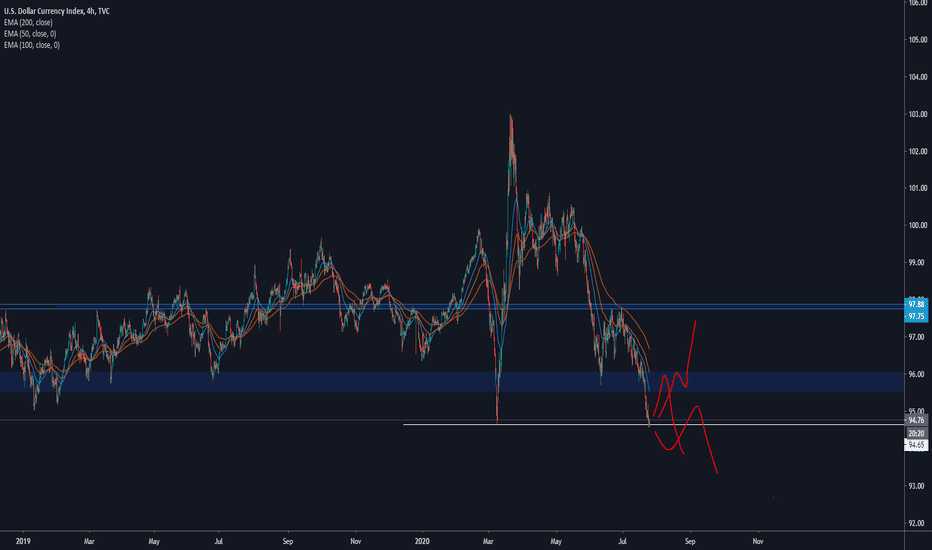
Task: Click the 103.00 price axis value
Action: (918, 114)
